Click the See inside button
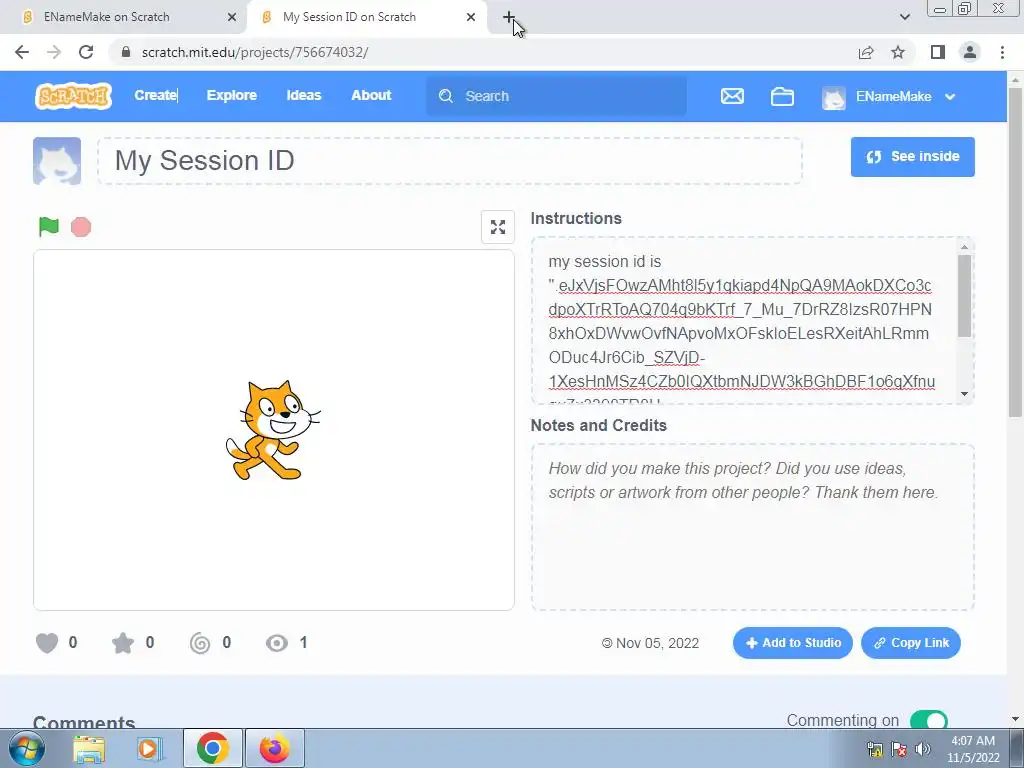 pos(912,157)
